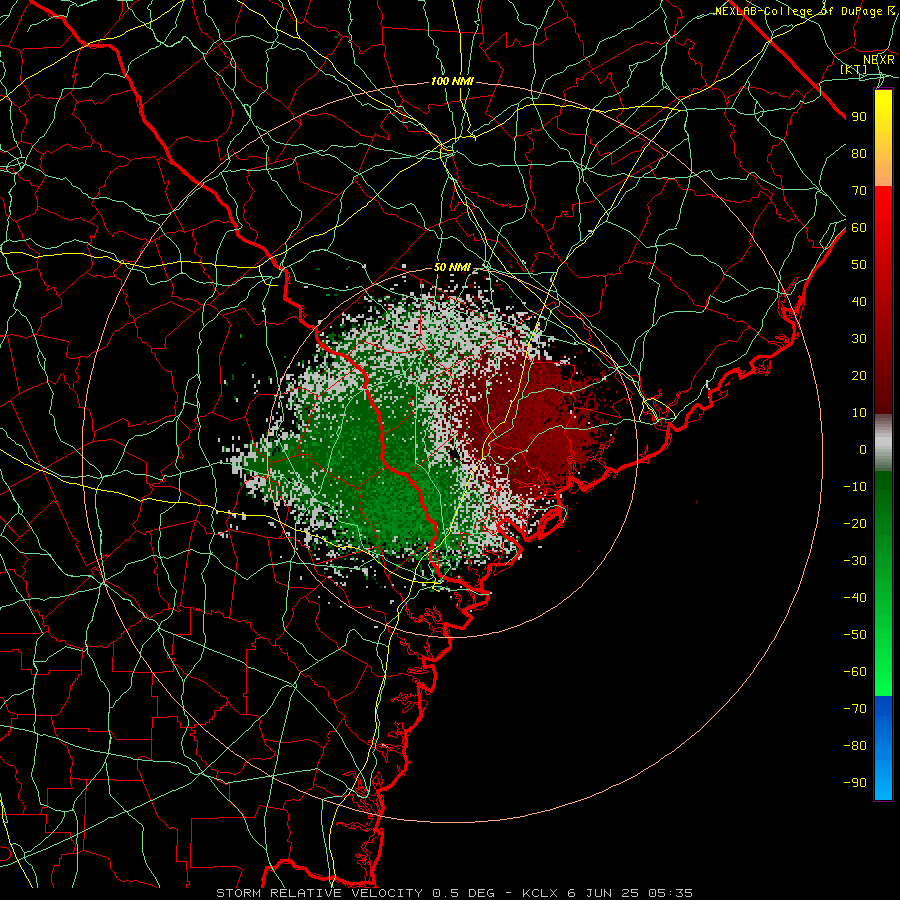The width and height of the screenshot is (900, 900).
Task: Select the -90 value on the velocity scale
Action: (855, 782)
